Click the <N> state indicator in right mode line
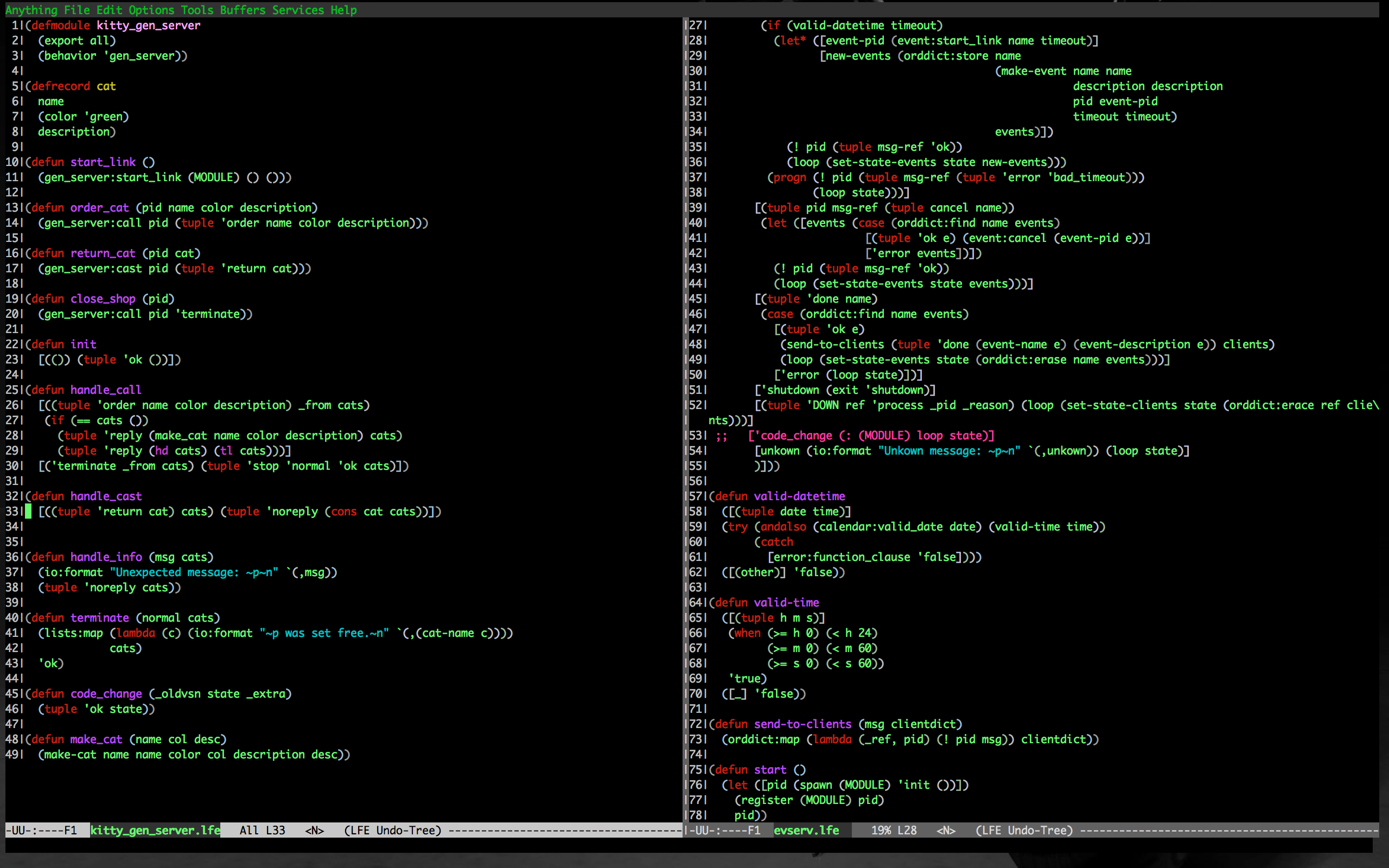The width and height of the screenshot is (1389, 868). [946, 830]
